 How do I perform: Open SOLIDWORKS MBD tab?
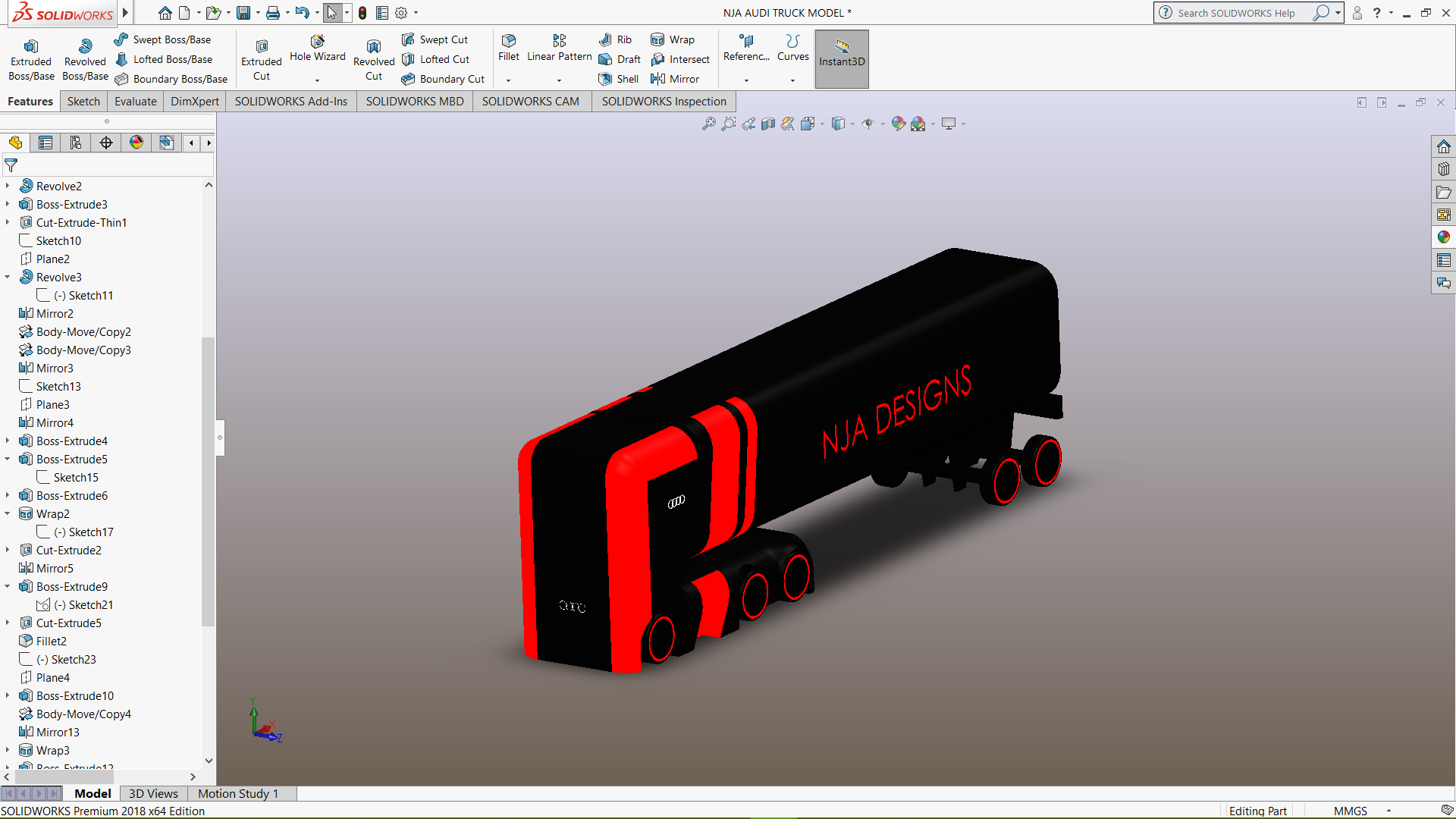[x=415, y=102]
